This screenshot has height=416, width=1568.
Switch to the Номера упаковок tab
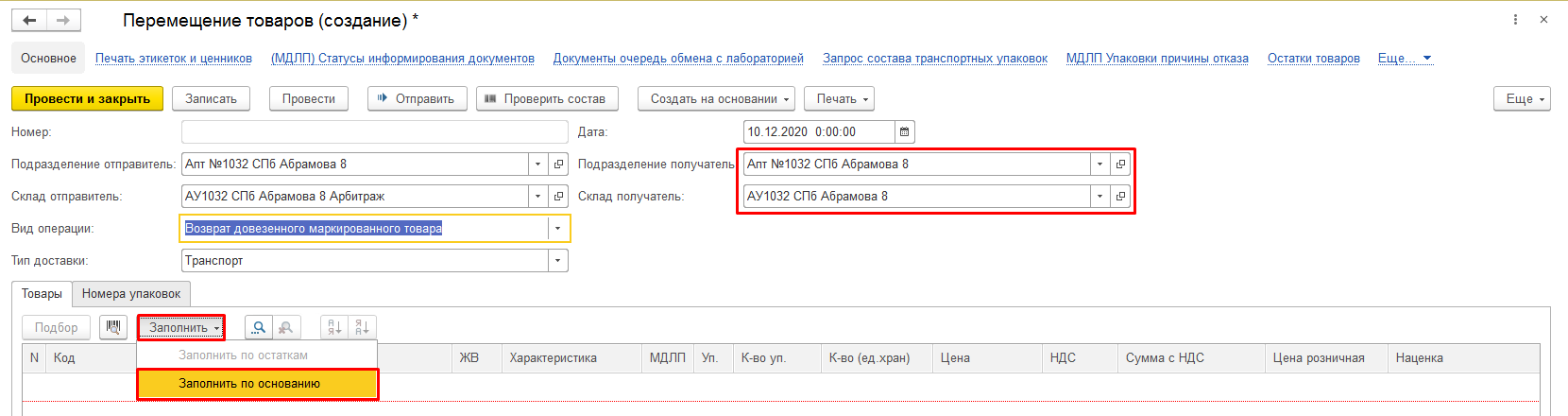pos(131,294)
